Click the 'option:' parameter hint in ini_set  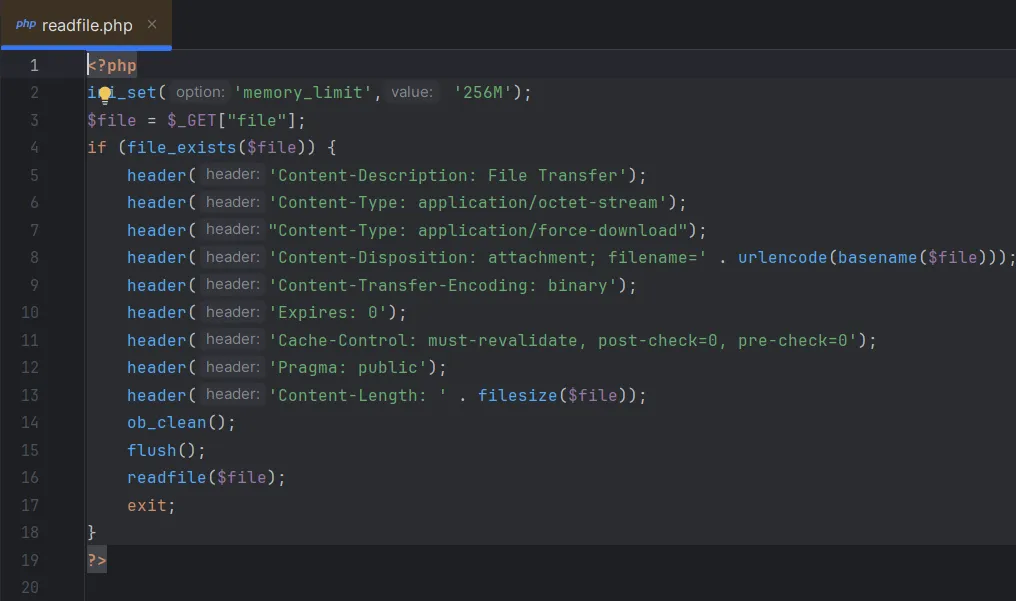tap(200, 92)
